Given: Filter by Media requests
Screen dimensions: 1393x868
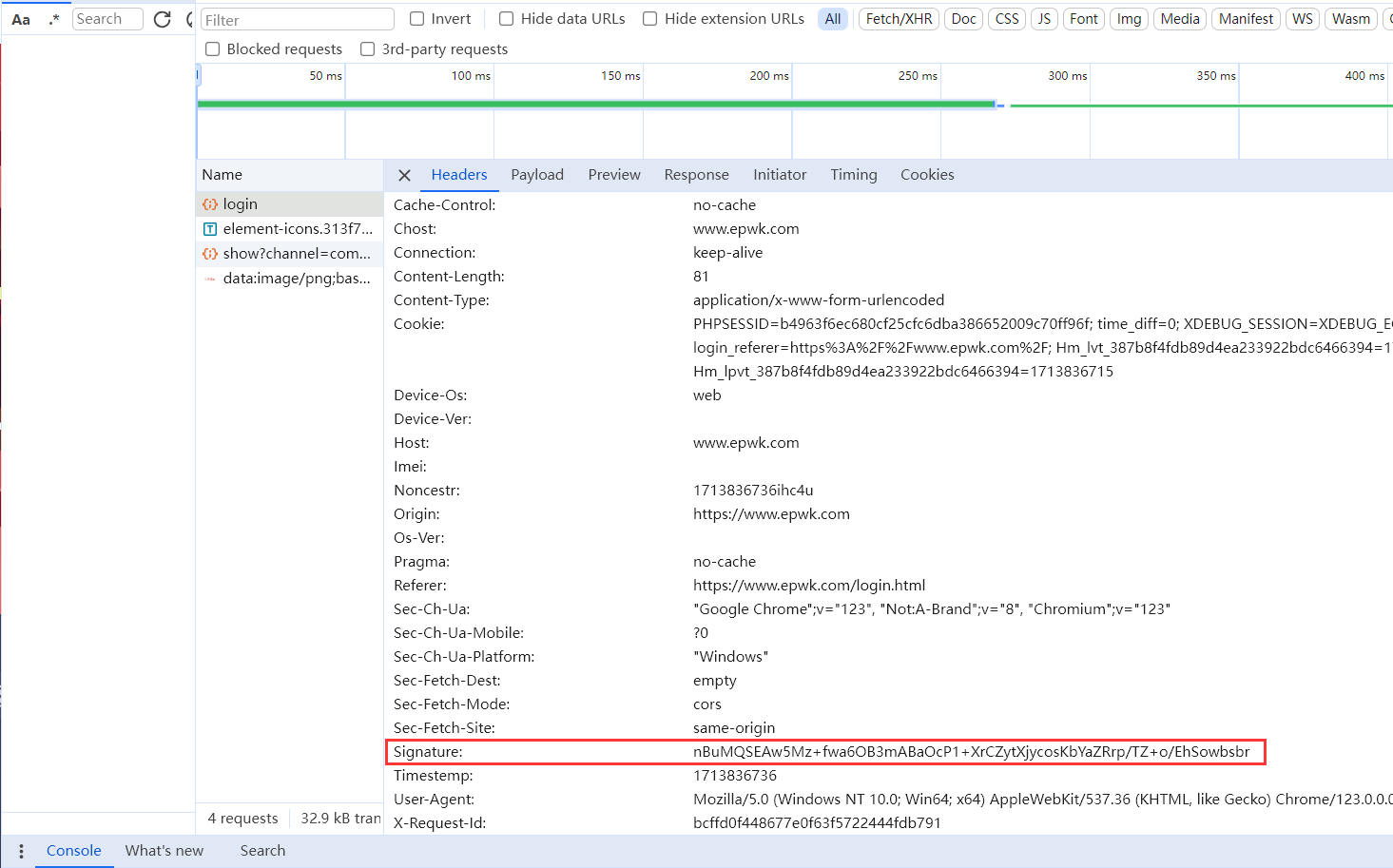Looking at the screenshot, I should (x=1180, y=19).
